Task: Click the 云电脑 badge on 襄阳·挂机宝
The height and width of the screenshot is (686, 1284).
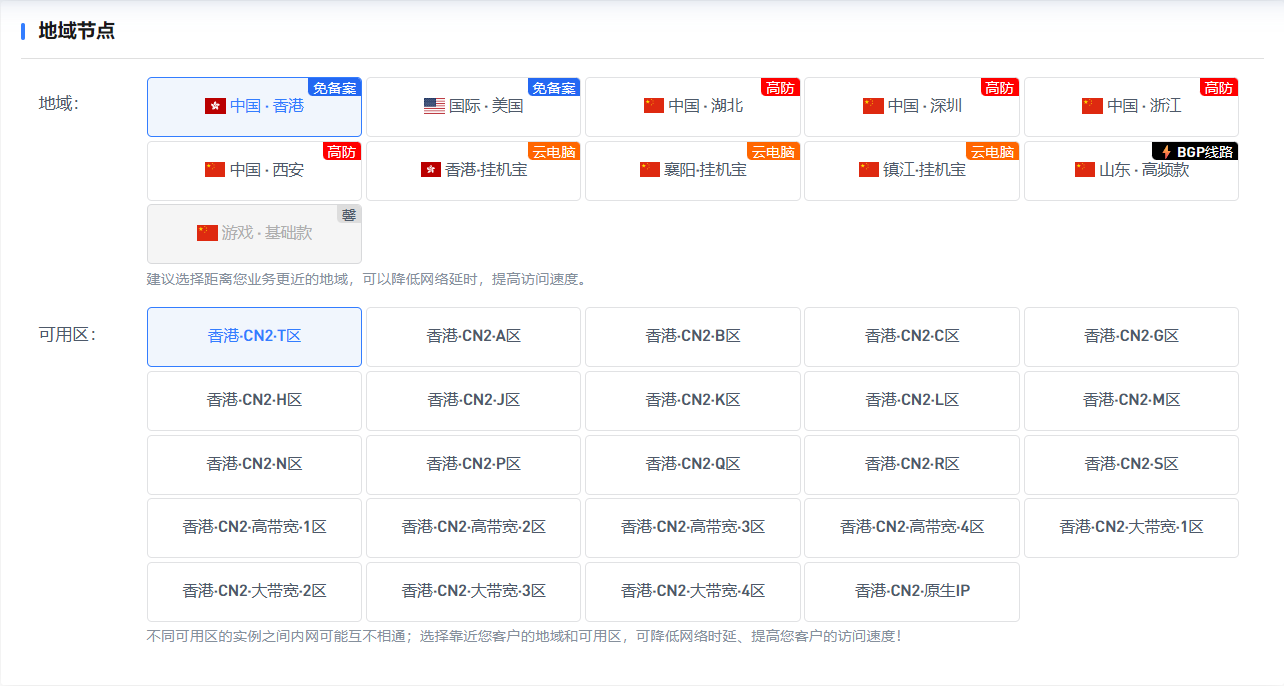Action: click(773, 151)
